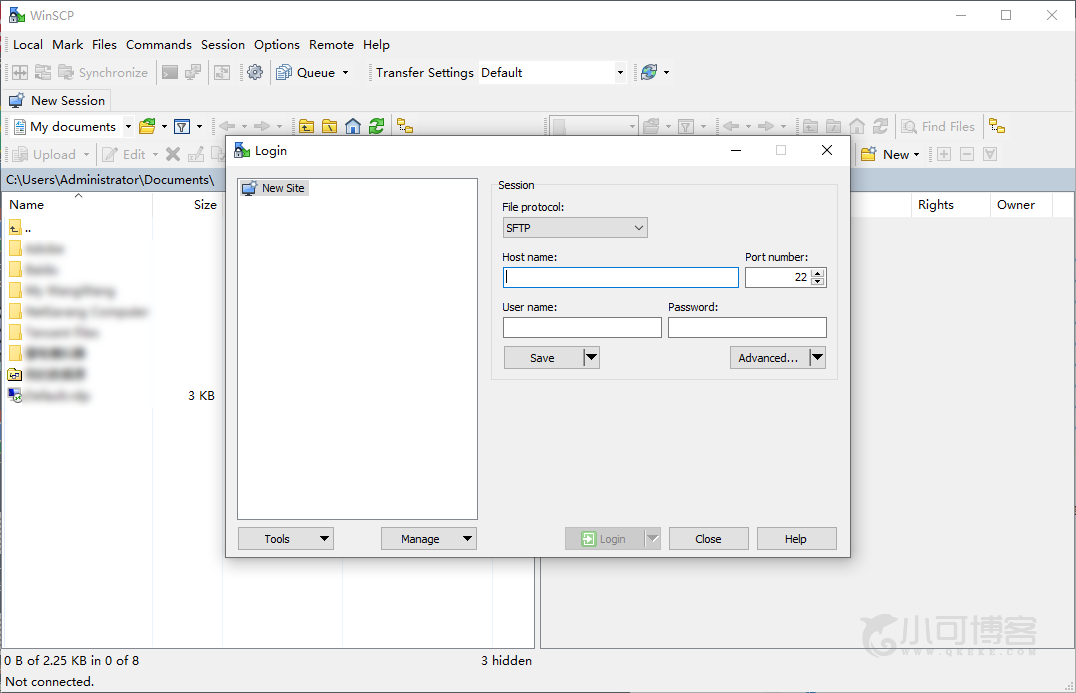Click the local path C:\Users\Administrator\Documents\
The width and height of the screenshot is (1076, 693).
[x=110, y=180]
